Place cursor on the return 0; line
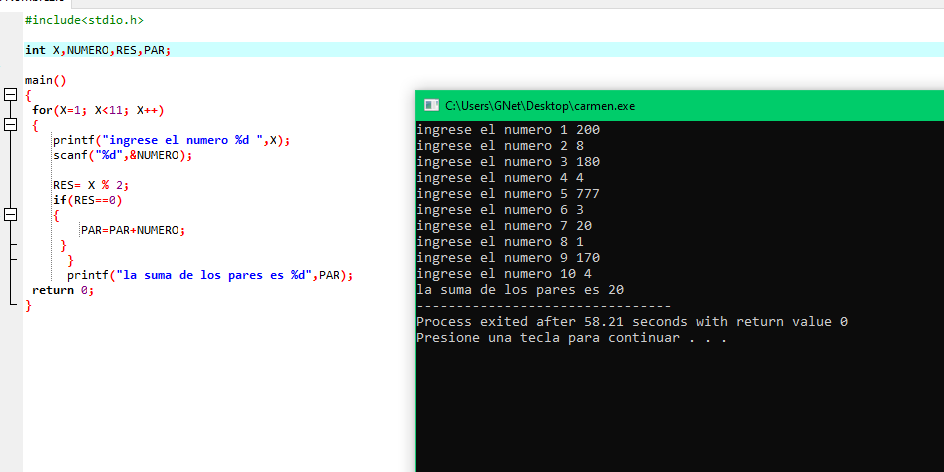The height and width of the screenshot is (472, 944). click(63, 290)
